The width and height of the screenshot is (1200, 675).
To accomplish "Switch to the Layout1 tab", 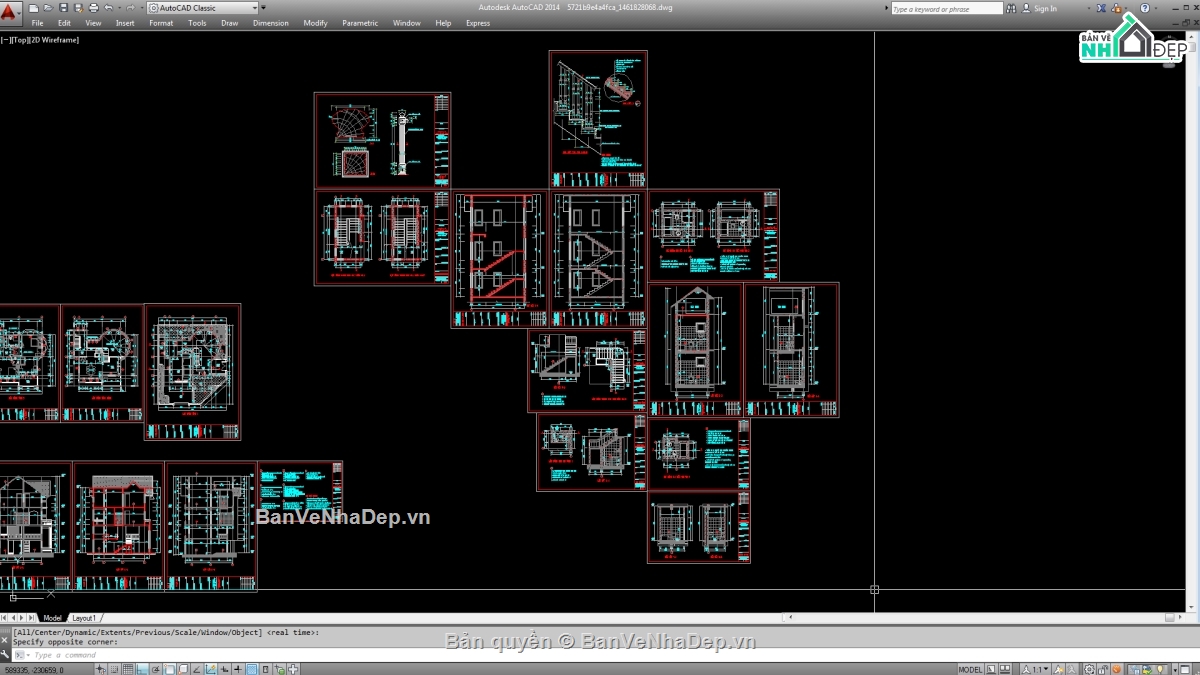I will [x=85, y=618].
